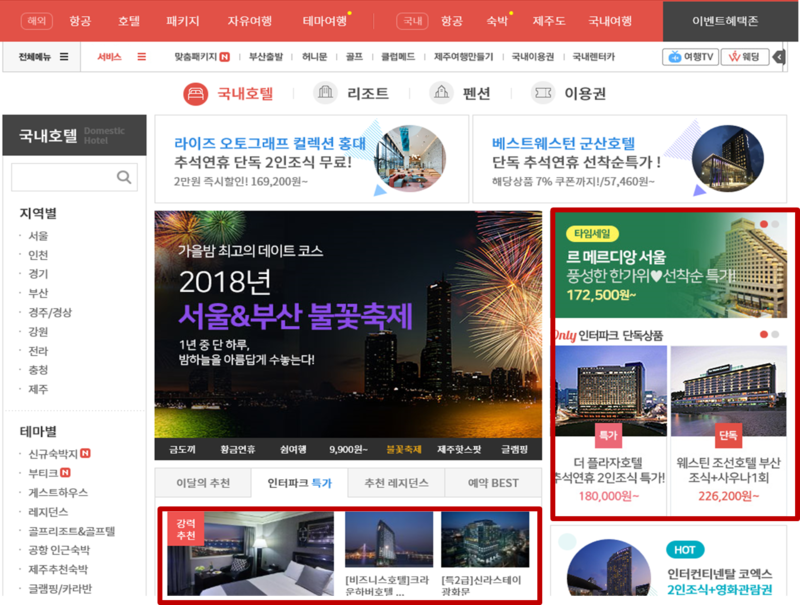Viewport: 800px width, 605px height.
Task: Open 테마여행 in top menu
Action: pyautogui.click(x=325, y=21)
